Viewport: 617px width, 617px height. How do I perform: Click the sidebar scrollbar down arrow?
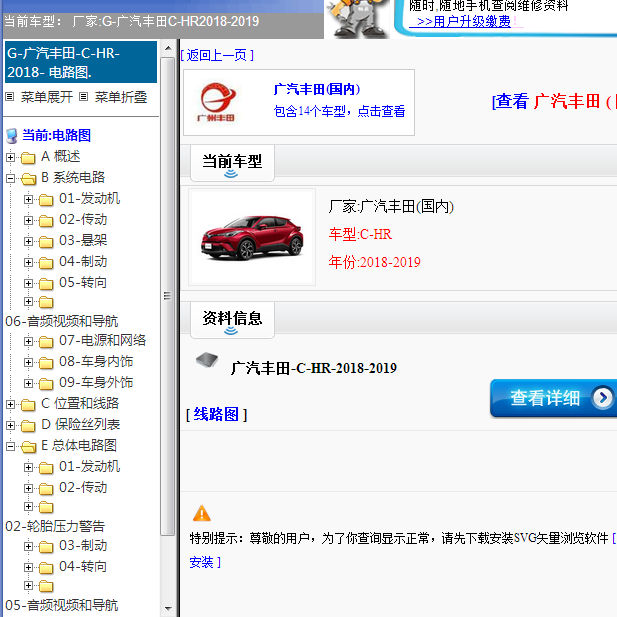click(168, 608)
